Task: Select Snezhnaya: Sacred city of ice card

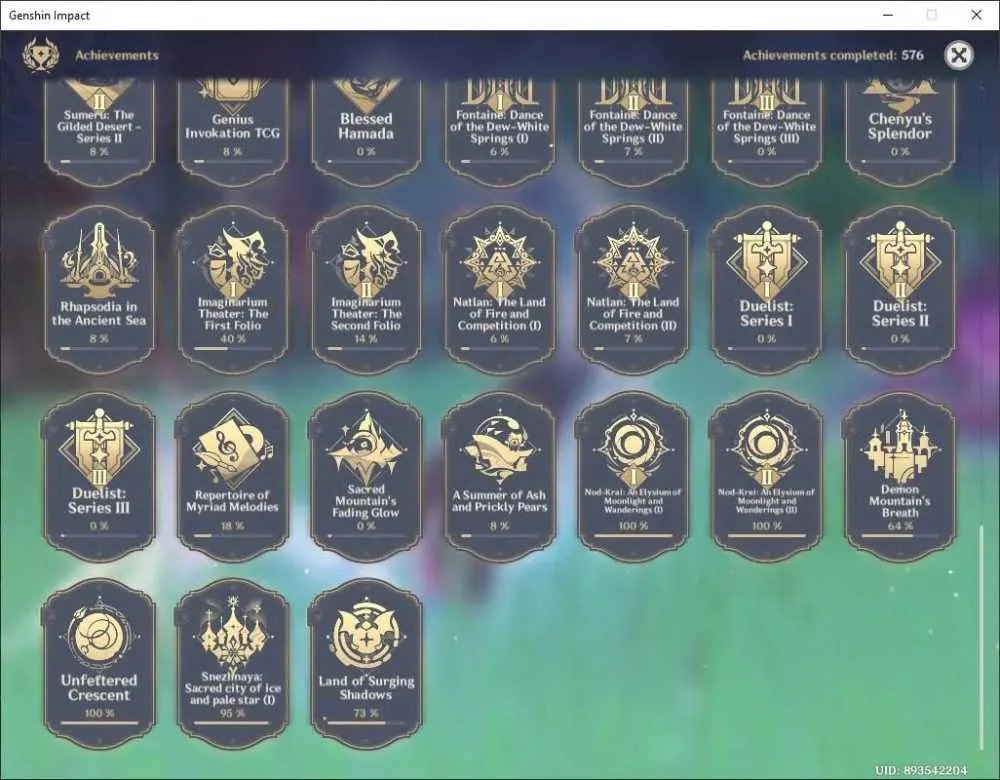Action: click(x=233, y=664)
